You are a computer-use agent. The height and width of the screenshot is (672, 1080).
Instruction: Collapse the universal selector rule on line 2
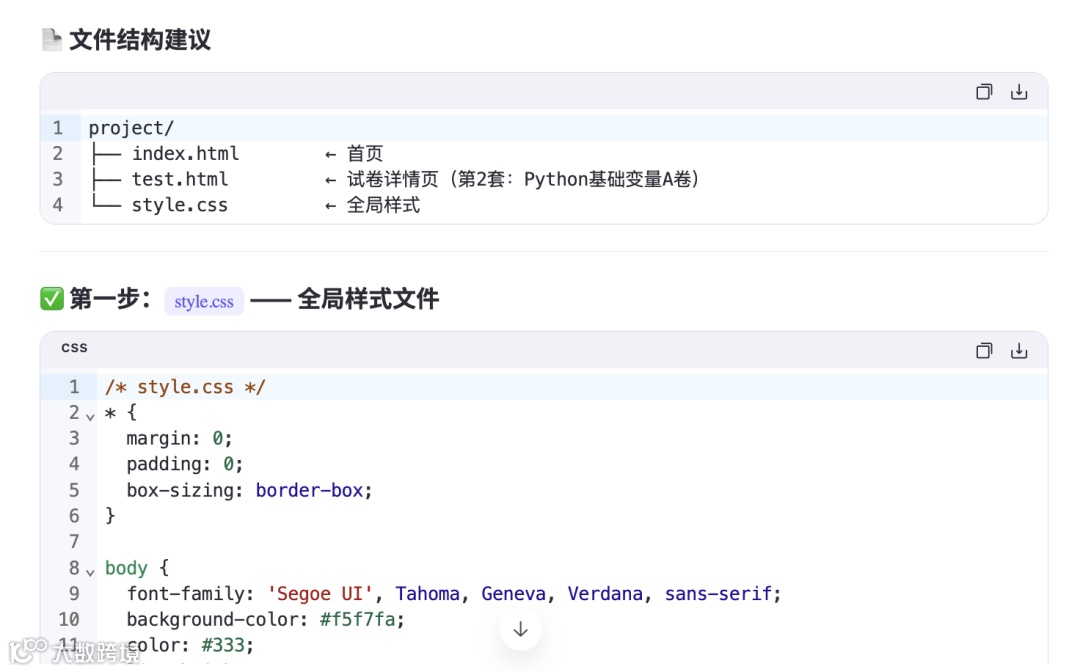90,417
